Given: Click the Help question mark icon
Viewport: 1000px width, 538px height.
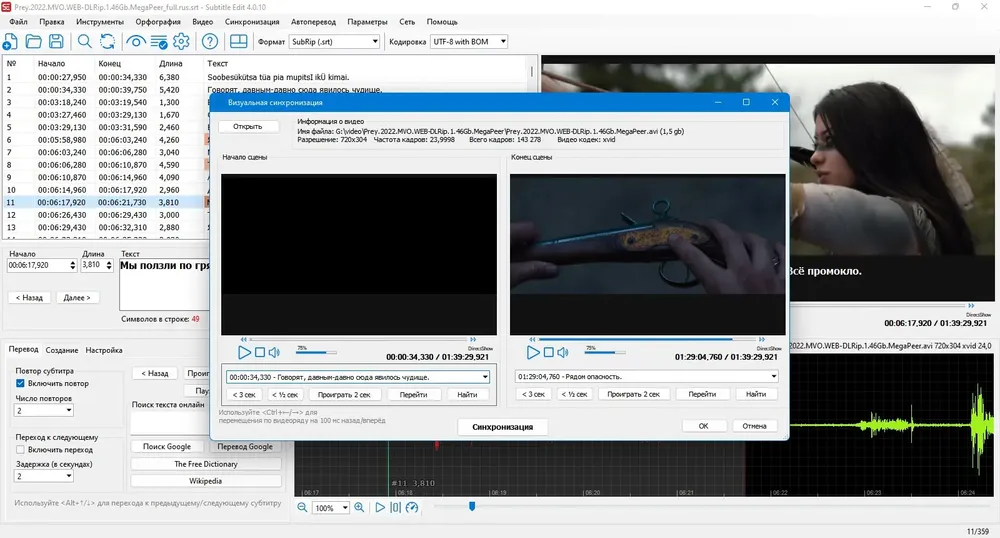Looking at the screenshot, I should point(210,42).
